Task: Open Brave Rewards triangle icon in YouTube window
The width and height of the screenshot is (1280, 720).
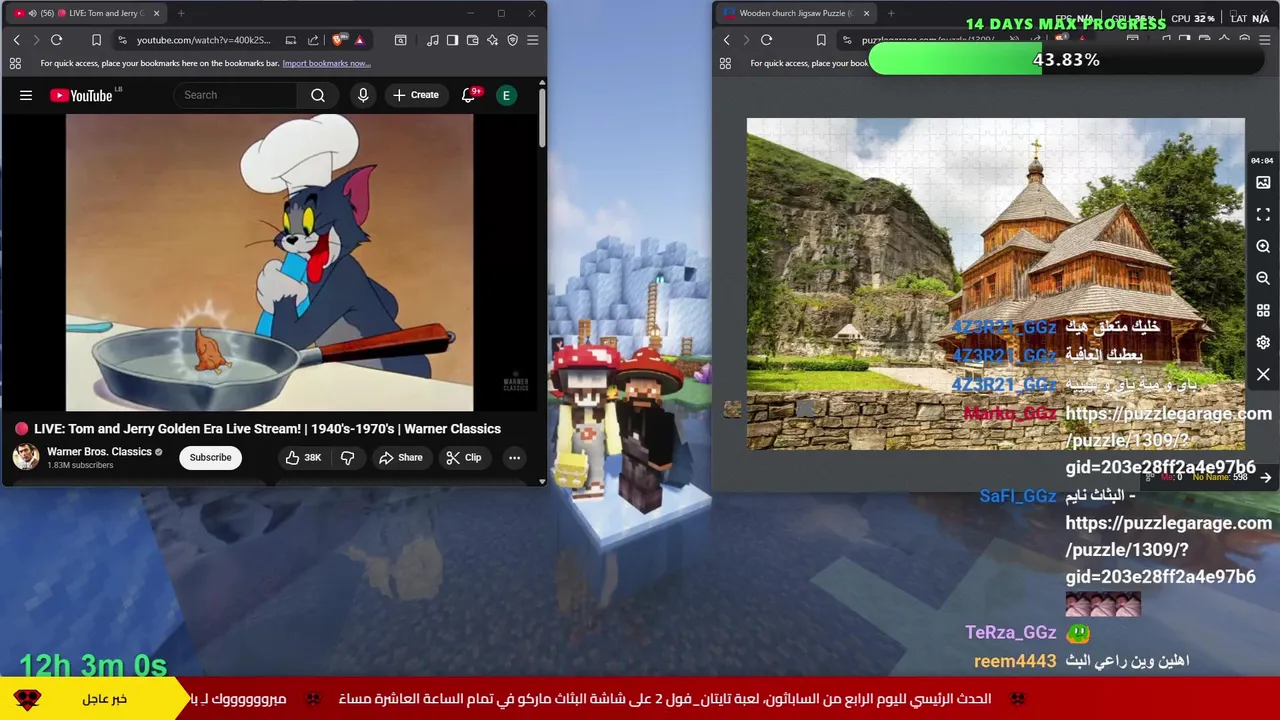Action: coord(359,40)
